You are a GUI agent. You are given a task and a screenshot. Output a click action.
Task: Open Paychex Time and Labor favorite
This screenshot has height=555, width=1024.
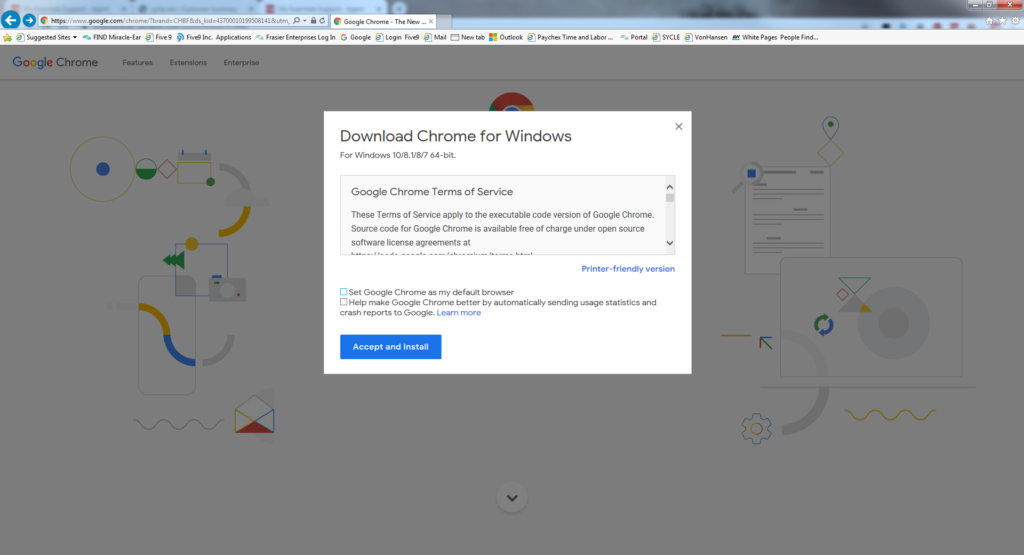tap(570, 37)
